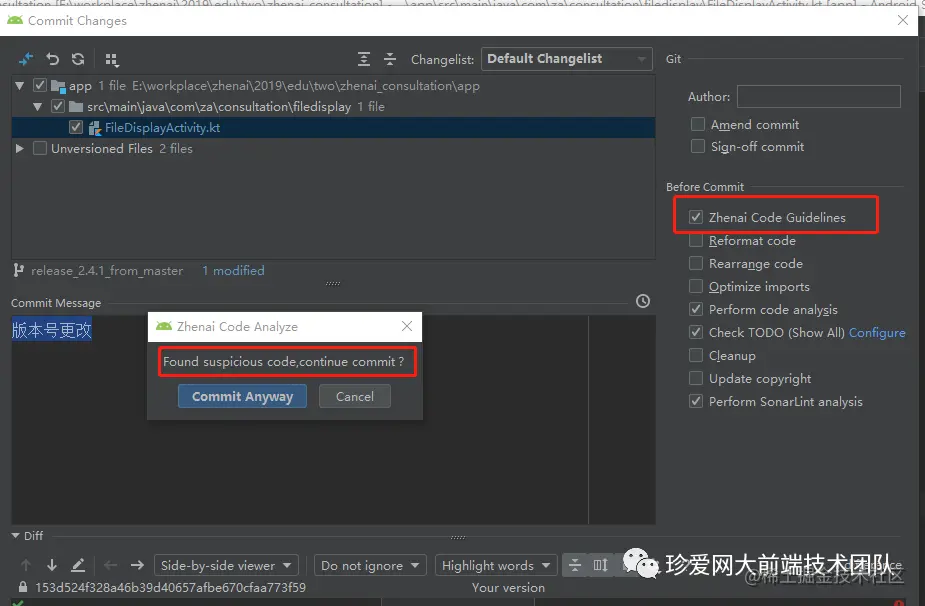The width and height of the screenshot is (925, 606).
Task: Click the previous difference up arrow
Action: [x=26, y=565]
